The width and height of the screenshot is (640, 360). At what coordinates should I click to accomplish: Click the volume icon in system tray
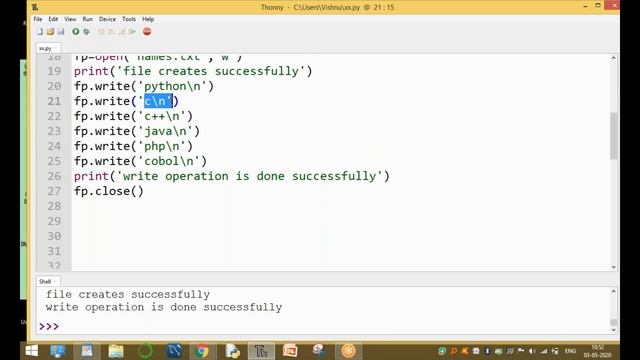[532, 351]
